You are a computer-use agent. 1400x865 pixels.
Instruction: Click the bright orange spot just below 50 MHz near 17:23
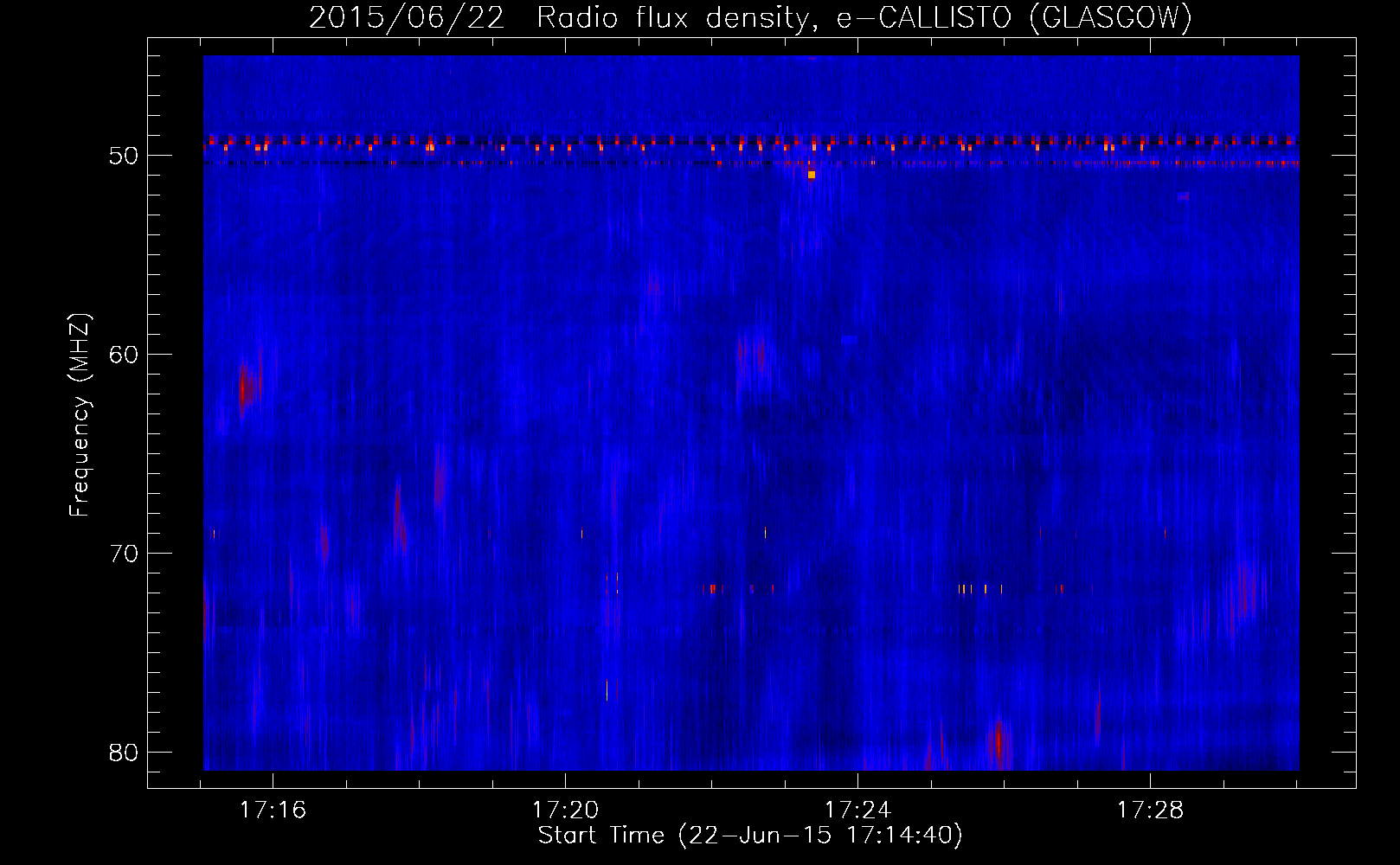coord(812,175)
